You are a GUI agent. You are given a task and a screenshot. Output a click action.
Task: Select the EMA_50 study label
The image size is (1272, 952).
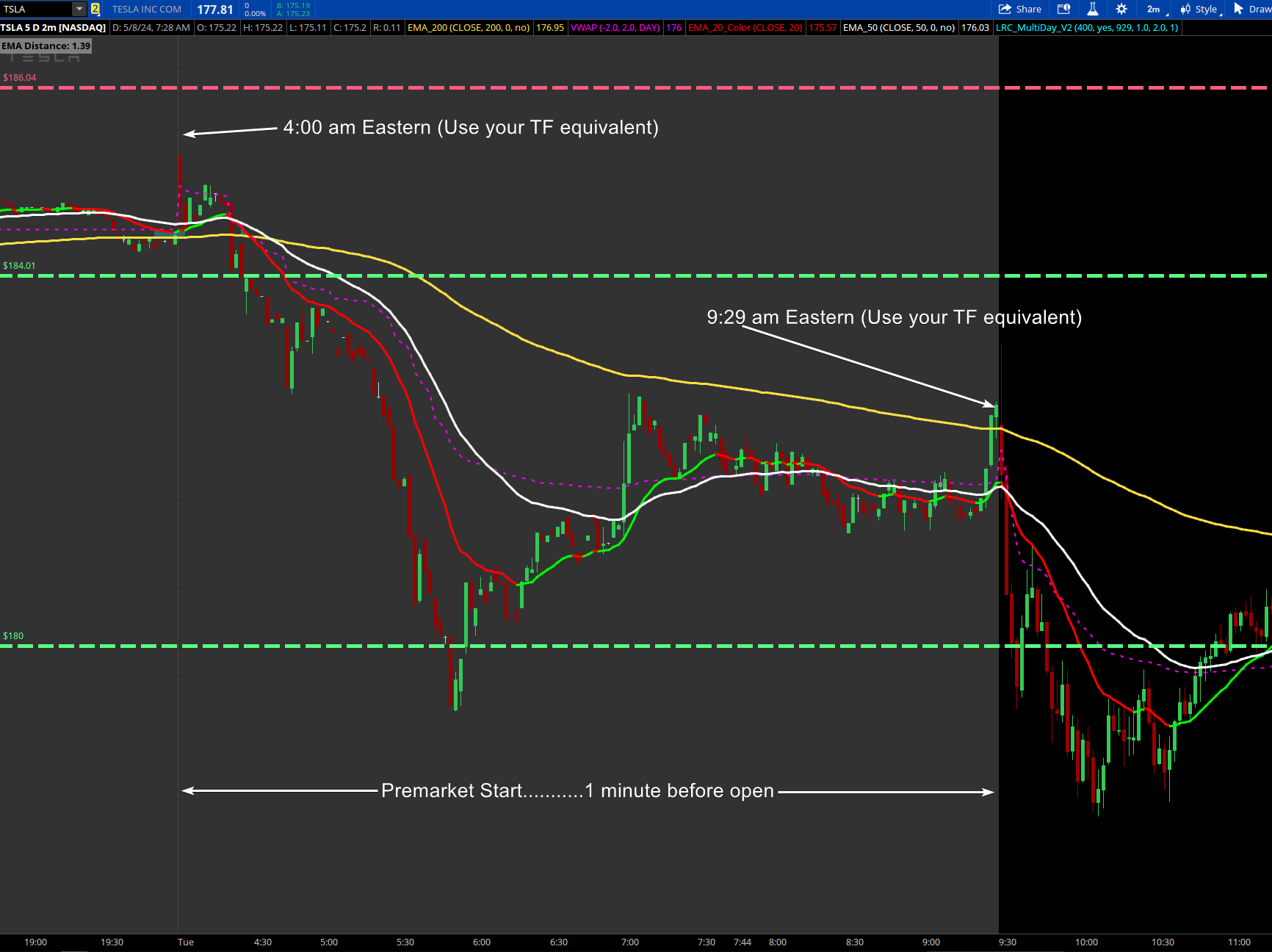click(898, 28)
